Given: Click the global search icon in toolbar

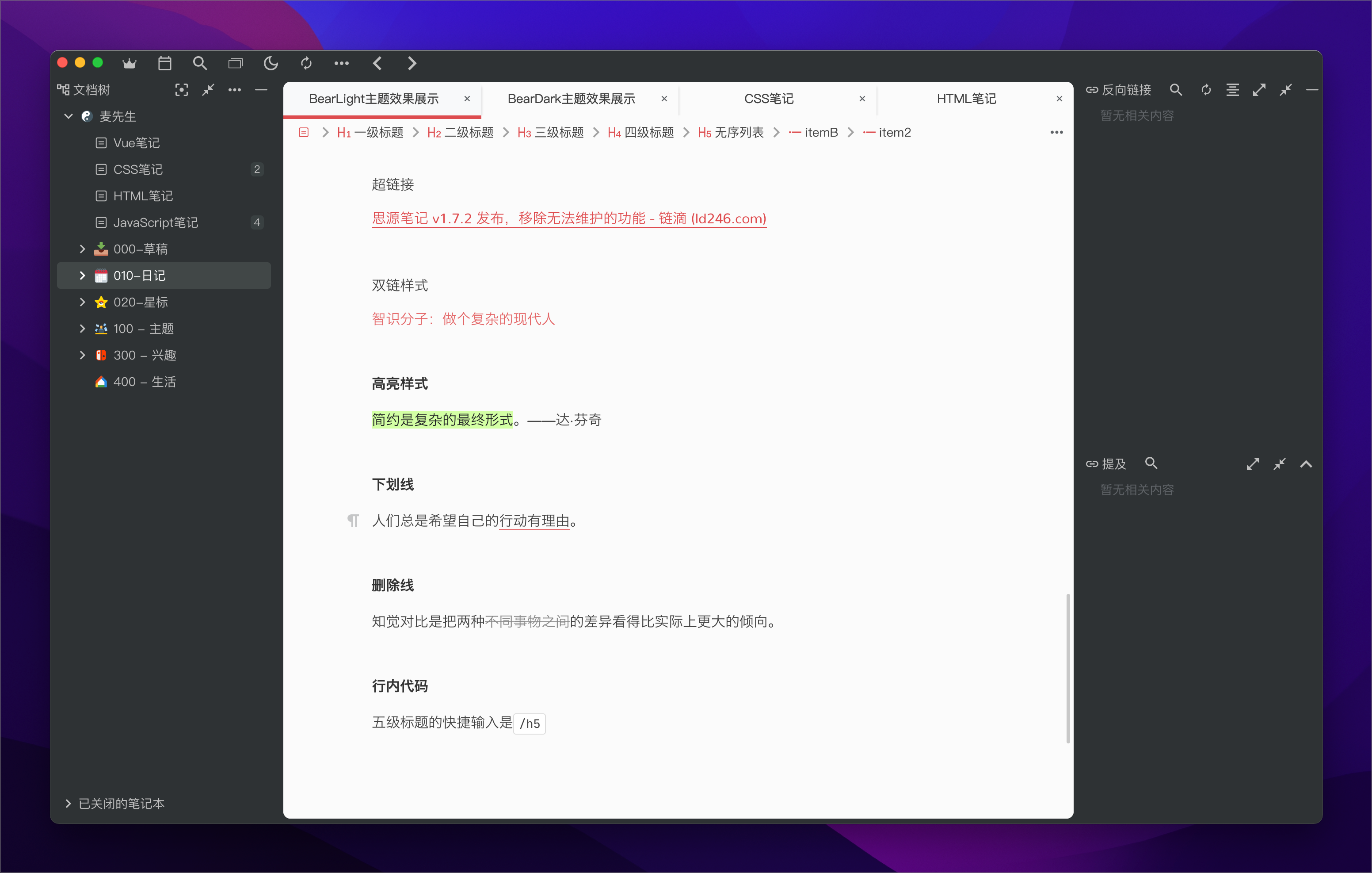Looking at the screenshot, I should (x=199, y=63).
